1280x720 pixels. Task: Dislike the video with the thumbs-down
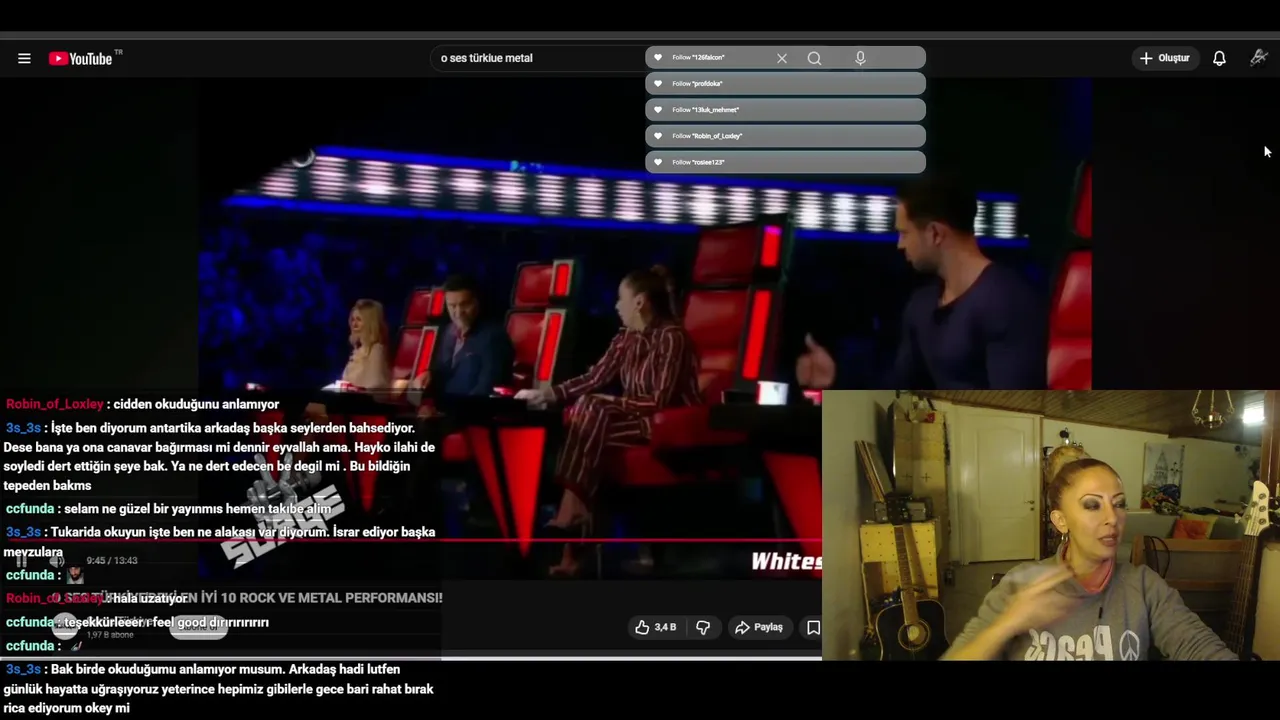(703, 627)
